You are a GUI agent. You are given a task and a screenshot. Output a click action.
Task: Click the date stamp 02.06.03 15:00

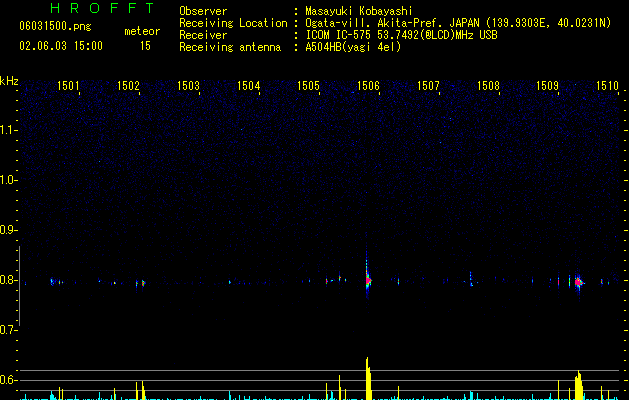tap(61, 46)
